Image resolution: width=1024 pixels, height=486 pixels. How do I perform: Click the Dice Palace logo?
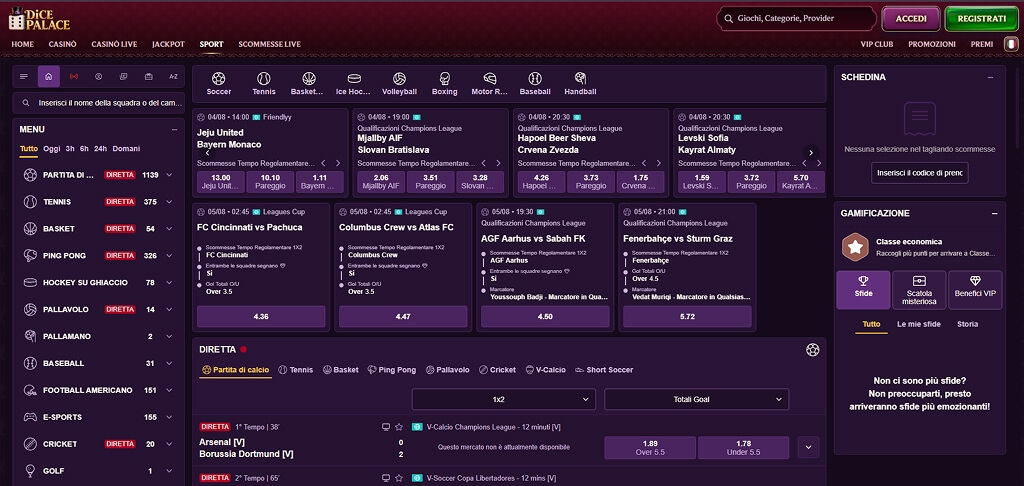click(x=39, y=18)
